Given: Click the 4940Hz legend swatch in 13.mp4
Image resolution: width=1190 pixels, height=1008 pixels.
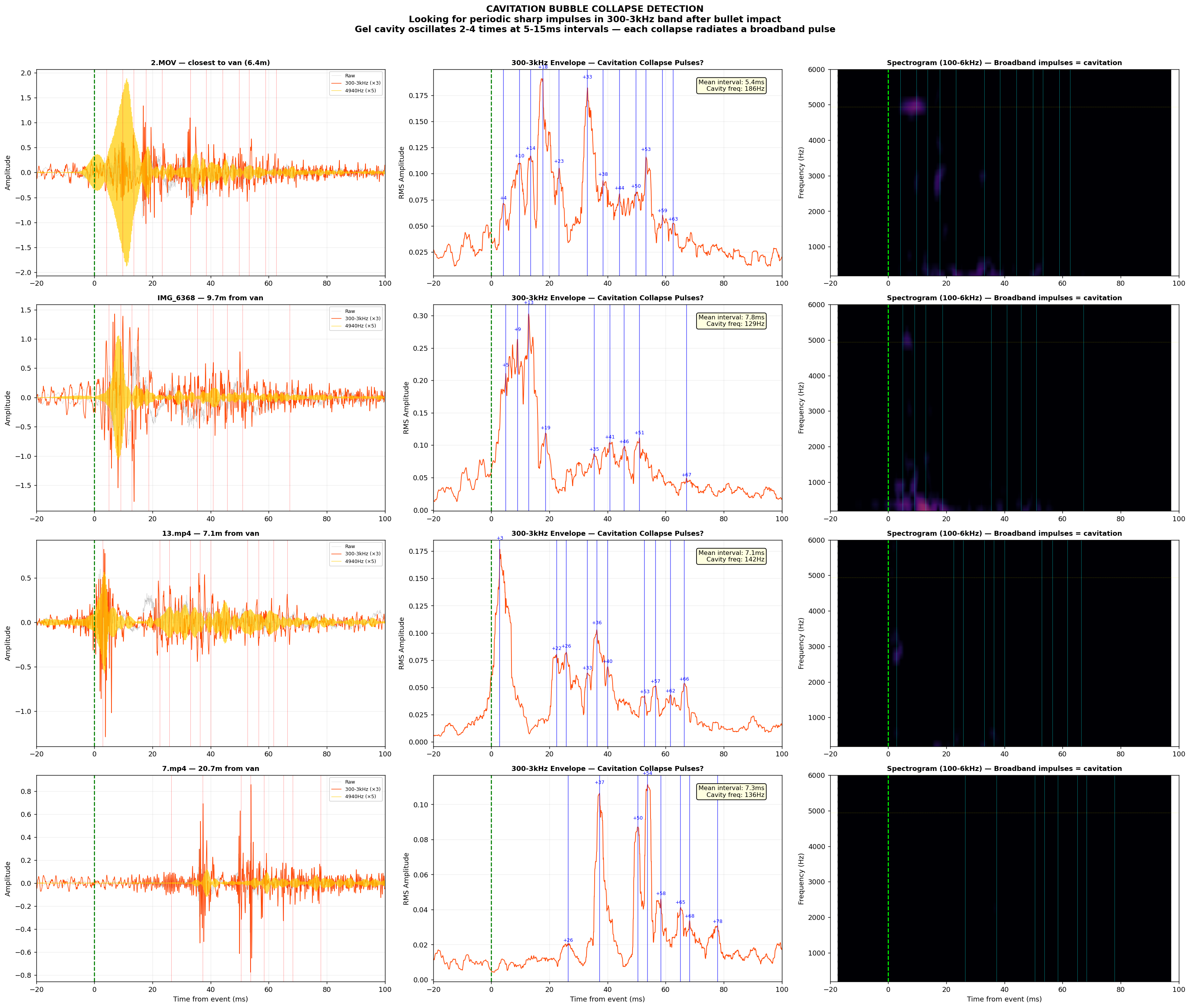Looking at the screenshot, I should [337, 561].
